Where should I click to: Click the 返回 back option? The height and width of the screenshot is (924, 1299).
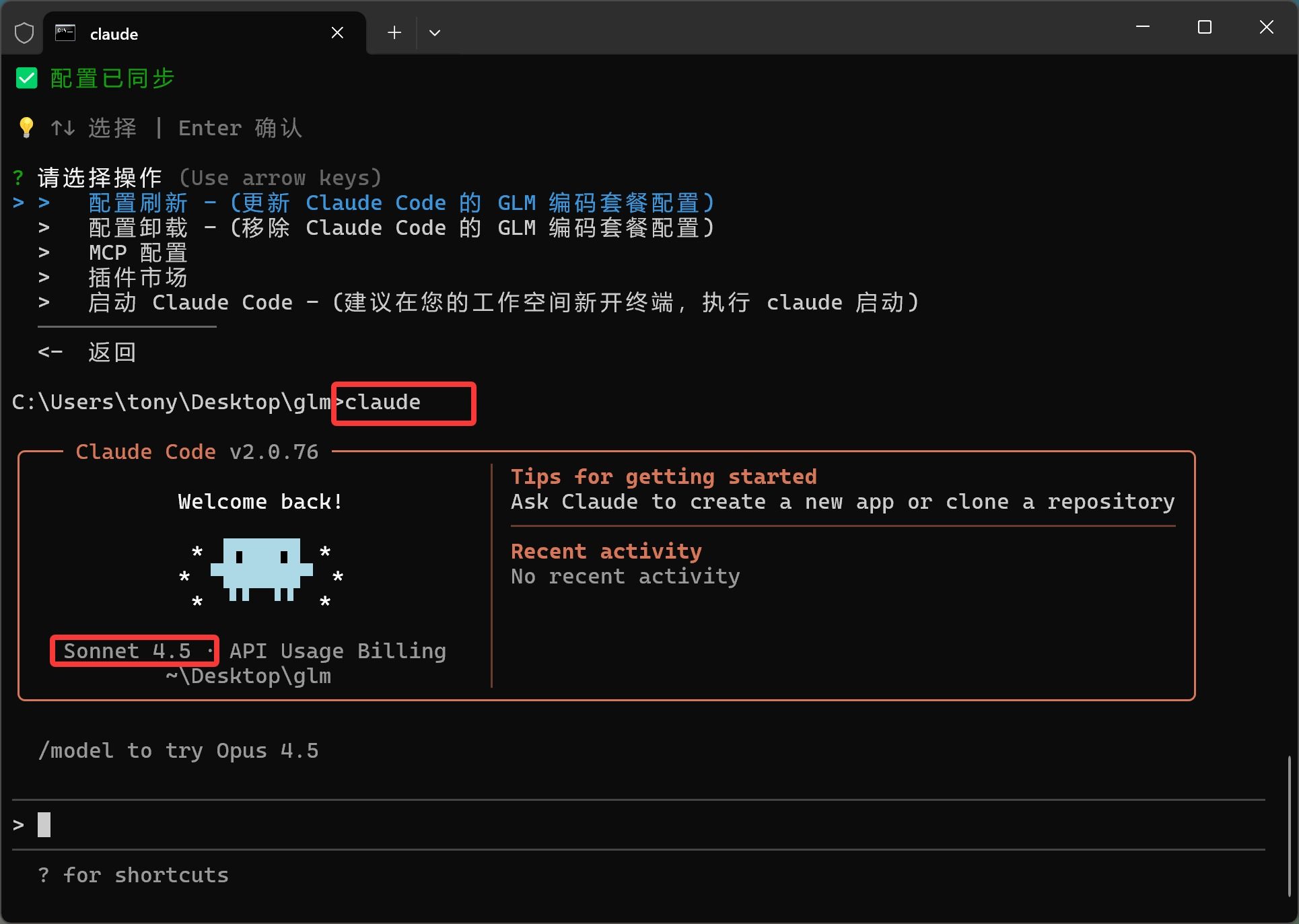click(x=112, y=352)
